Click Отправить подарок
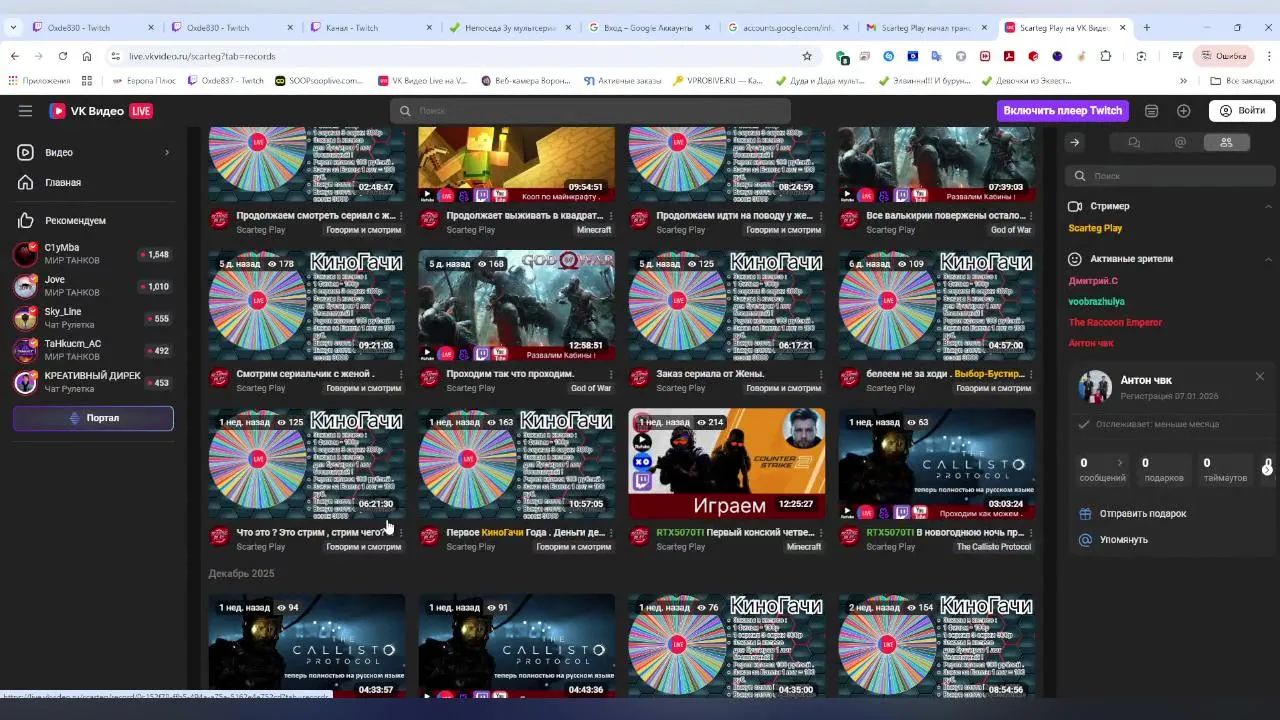This screenshot has width=1280, height=720. pos(1143,513)
